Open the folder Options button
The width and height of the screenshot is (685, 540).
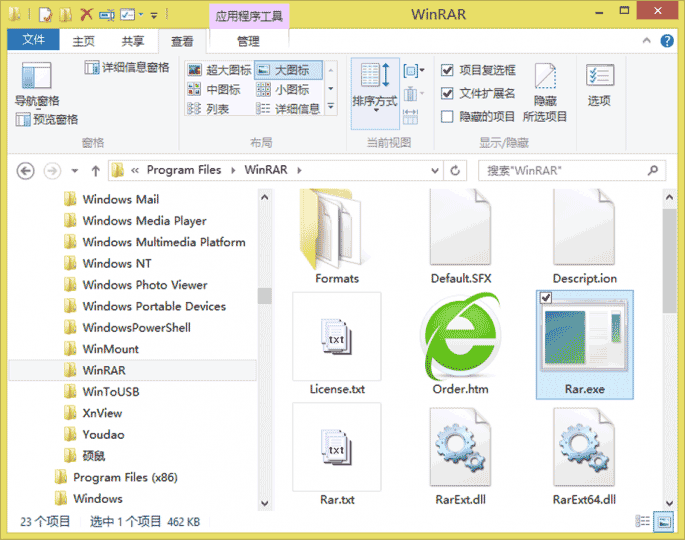coord(599,85)
